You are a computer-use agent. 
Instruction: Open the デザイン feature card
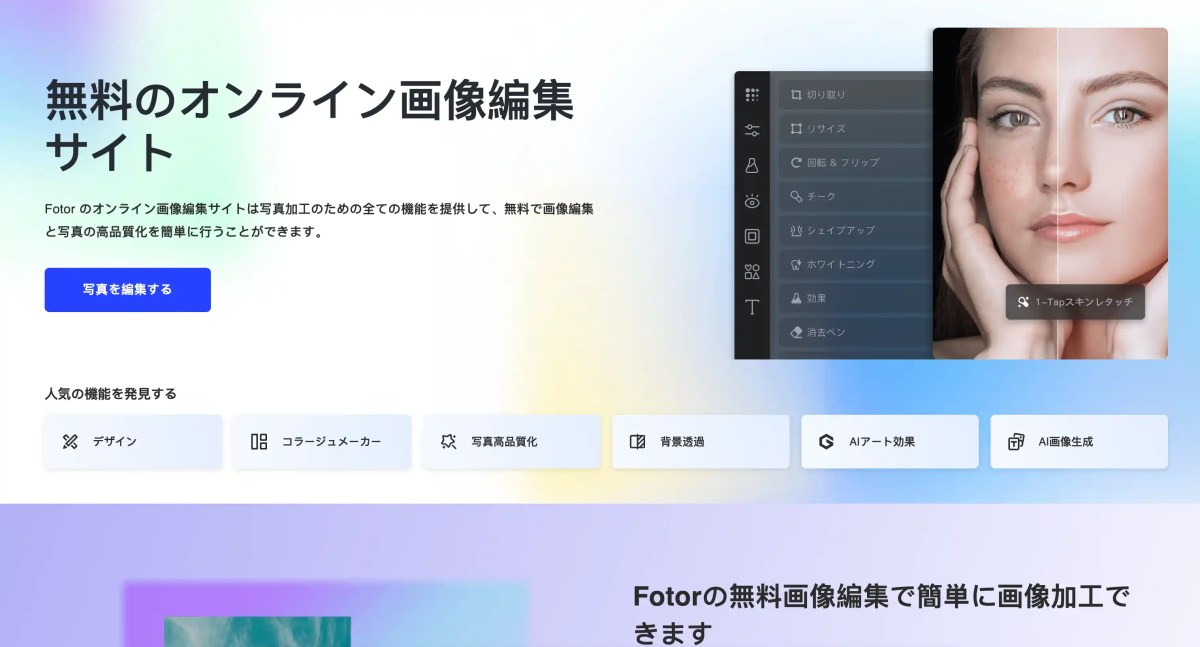pyautogui.click(x=132, y=441)
